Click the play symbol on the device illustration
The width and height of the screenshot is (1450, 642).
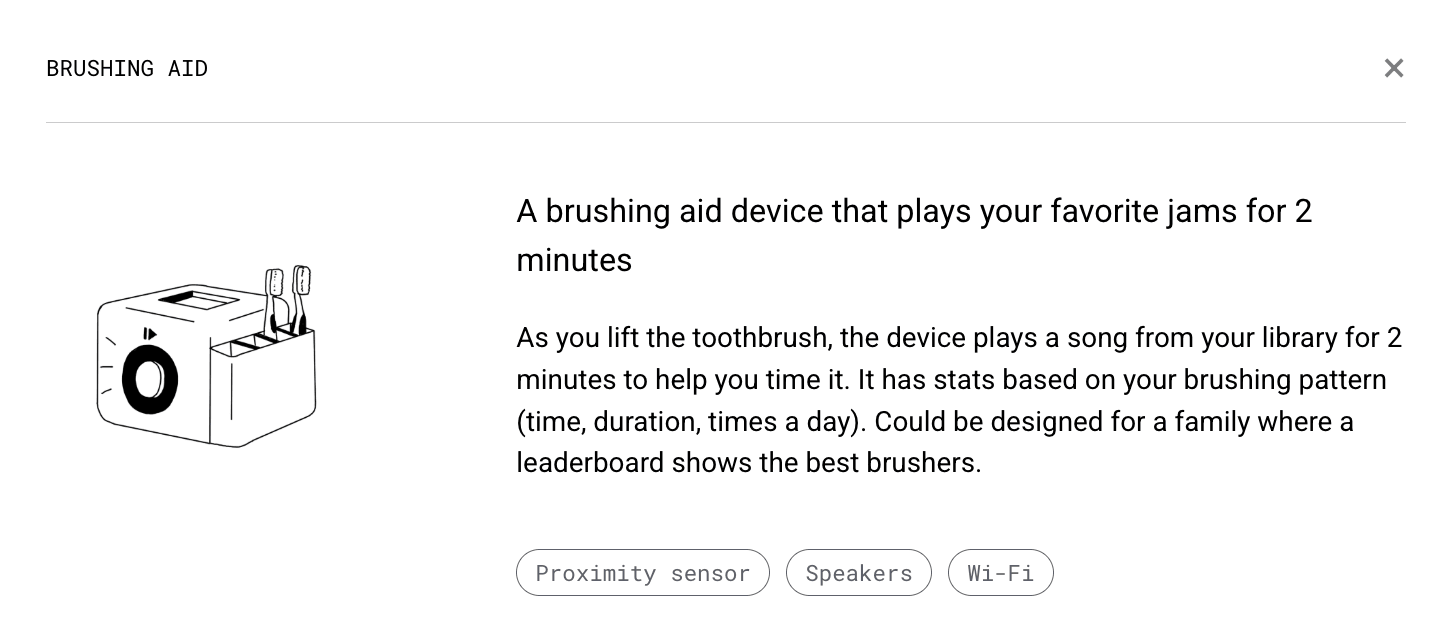point(152,333)
